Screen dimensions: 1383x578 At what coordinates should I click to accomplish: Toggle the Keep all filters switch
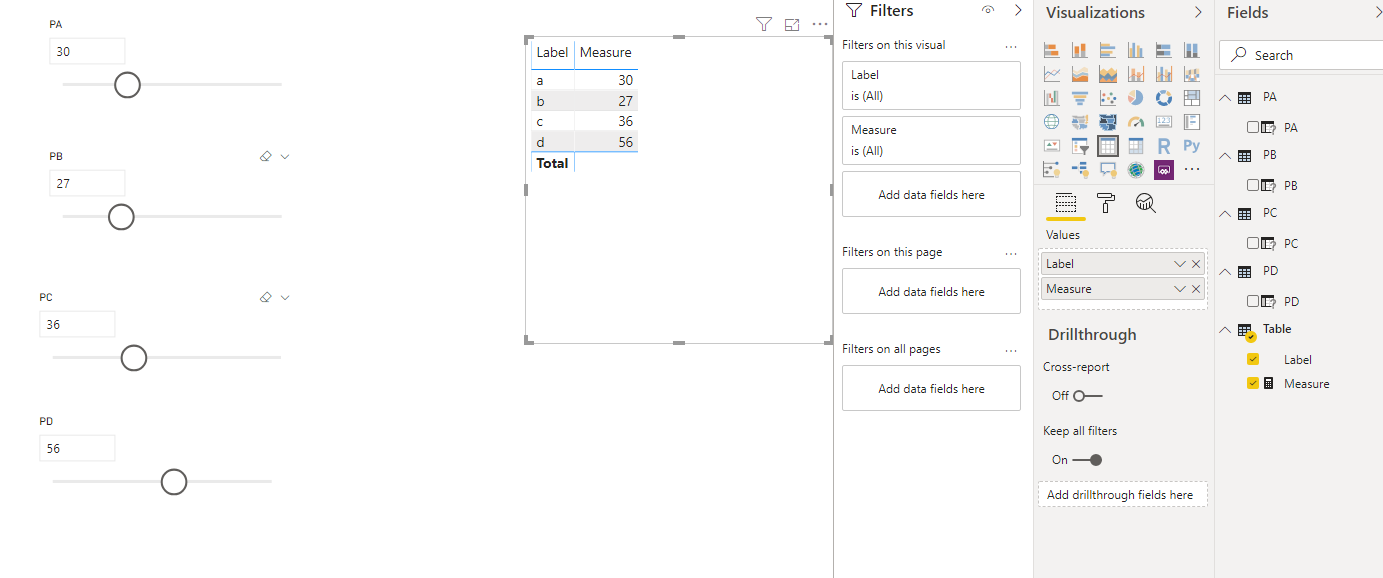pyautogui.click(x=1088, y=460)
